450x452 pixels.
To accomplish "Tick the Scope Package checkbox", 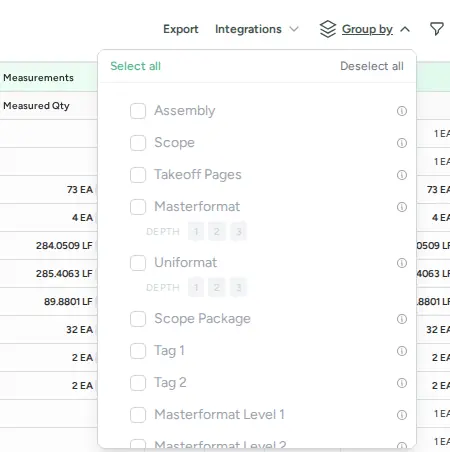I will pyautogui.click(x=138, y=319).
